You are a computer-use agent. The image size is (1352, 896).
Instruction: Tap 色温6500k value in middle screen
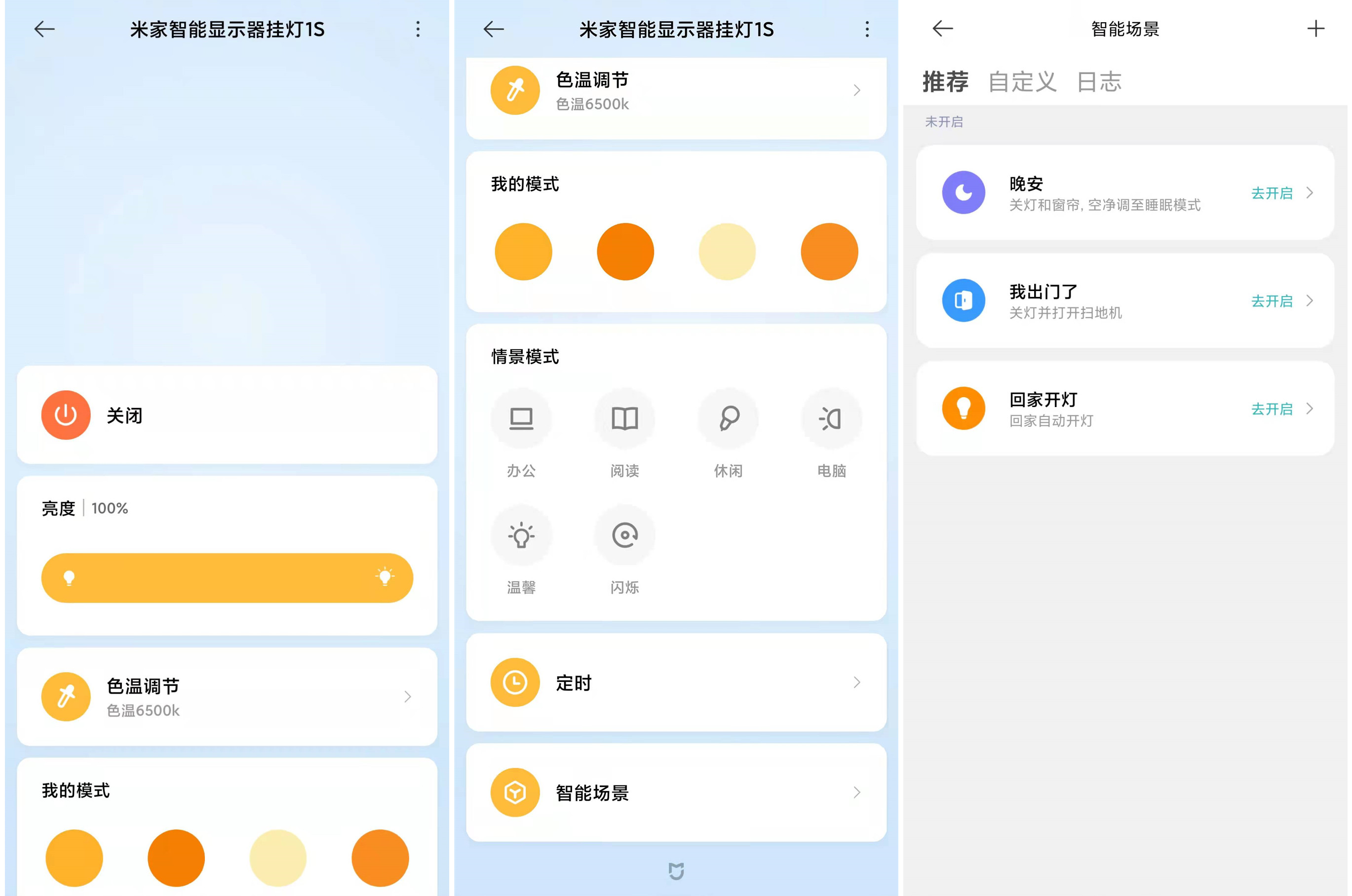(592, 104)
